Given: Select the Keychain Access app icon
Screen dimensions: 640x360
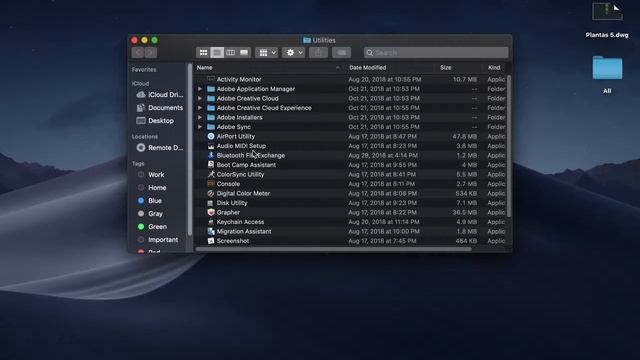Looking at the screenshot, I should point(211,222).
